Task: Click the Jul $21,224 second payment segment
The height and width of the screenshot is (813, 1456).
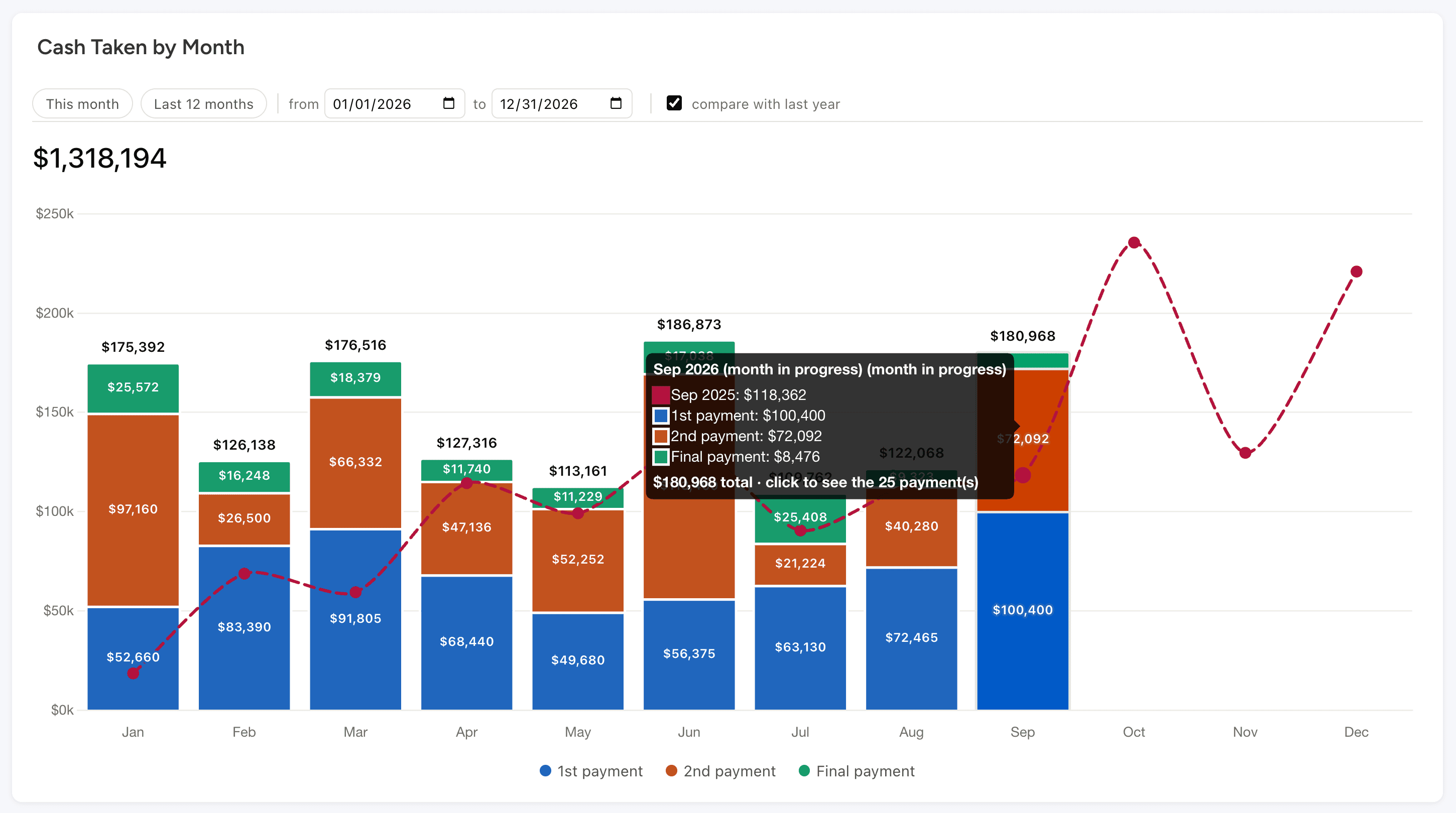Action: [800, 565]
